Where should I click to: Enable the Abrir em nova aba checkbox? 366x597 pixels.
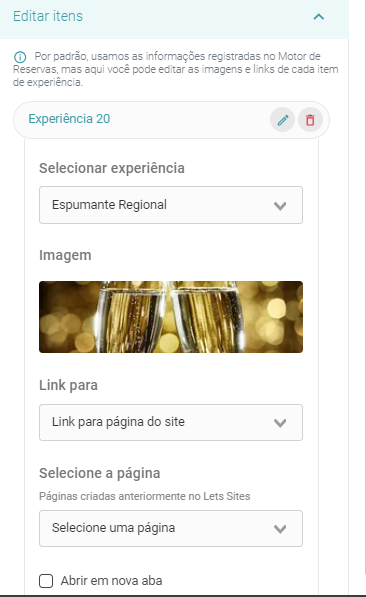click(46, 581)
